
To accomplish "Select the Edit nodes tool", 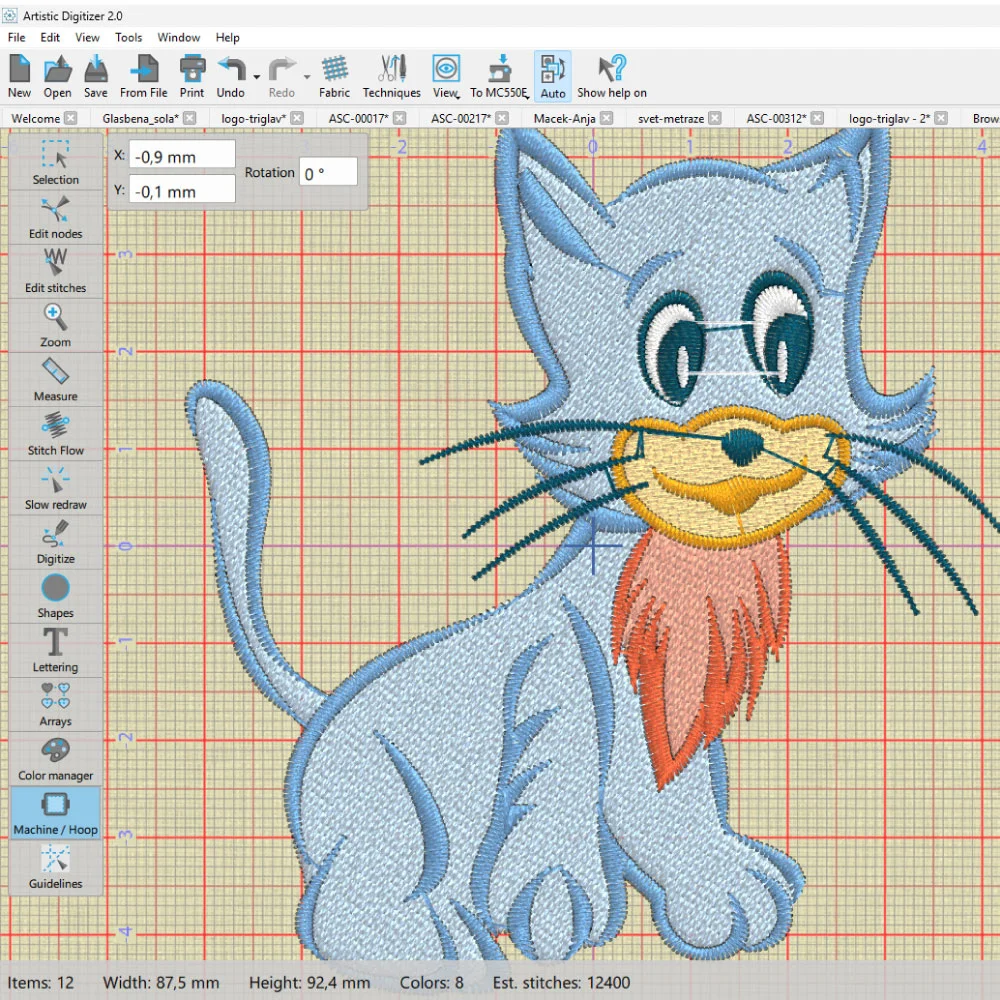I will (x=55, y=217).
